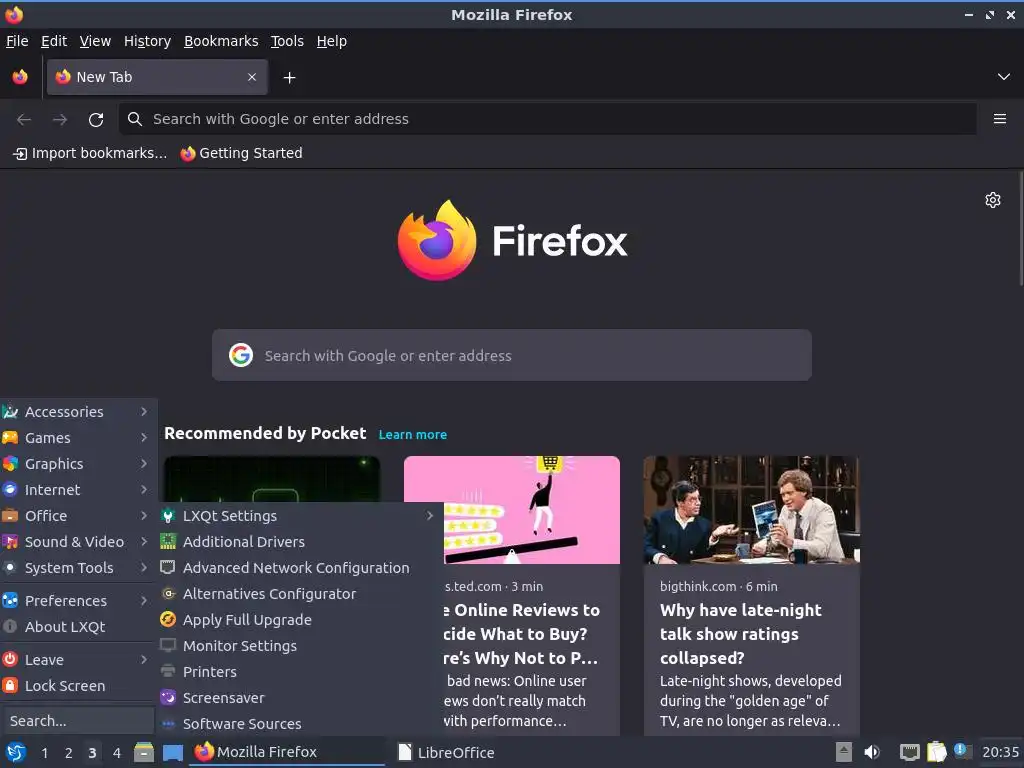
Task: Click the Additional Drivers icon
Action: [168, 541]
